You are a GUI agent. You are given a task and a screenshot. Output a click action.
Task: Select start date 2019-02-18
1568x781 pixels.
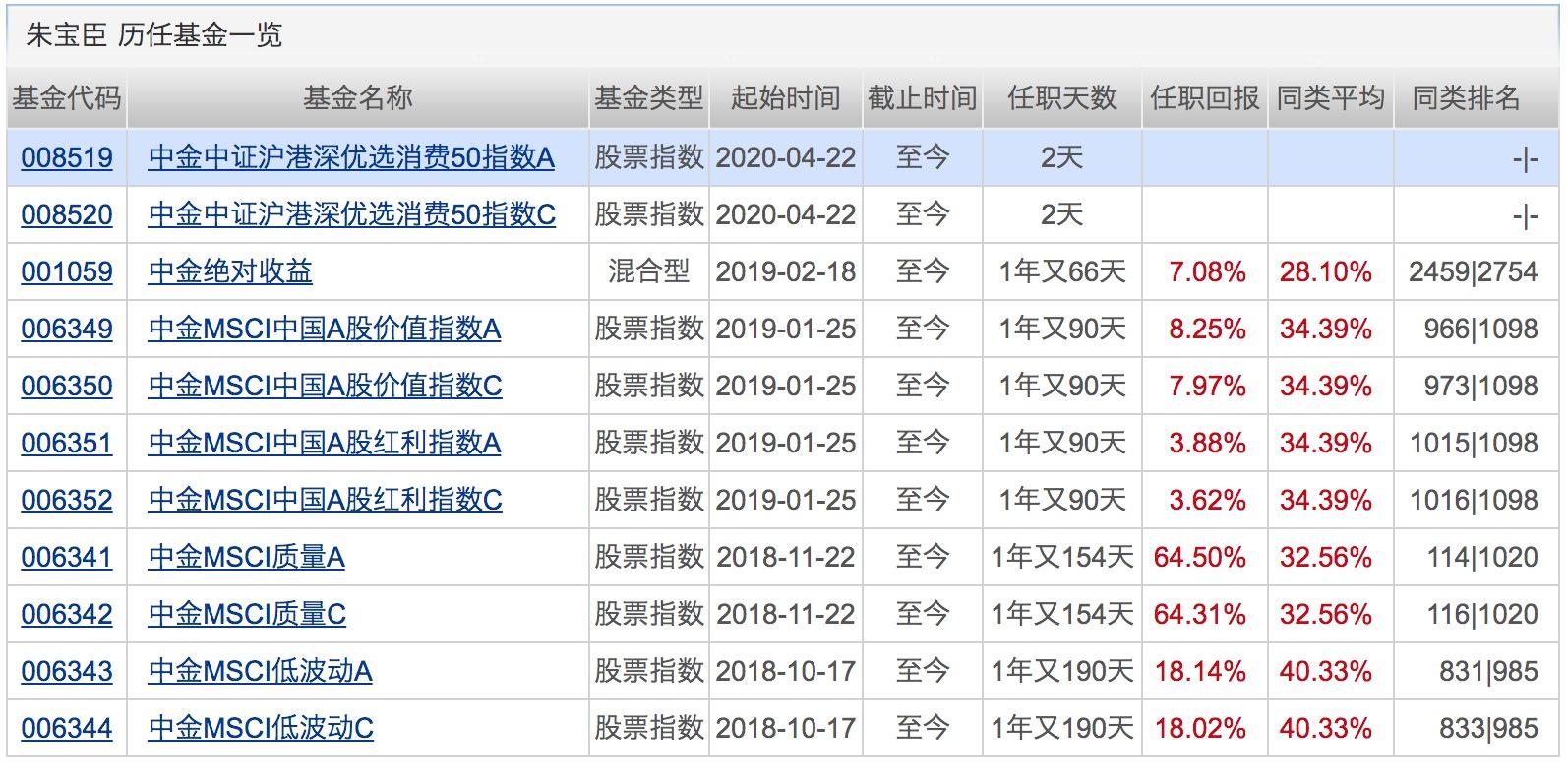(786, 271)
